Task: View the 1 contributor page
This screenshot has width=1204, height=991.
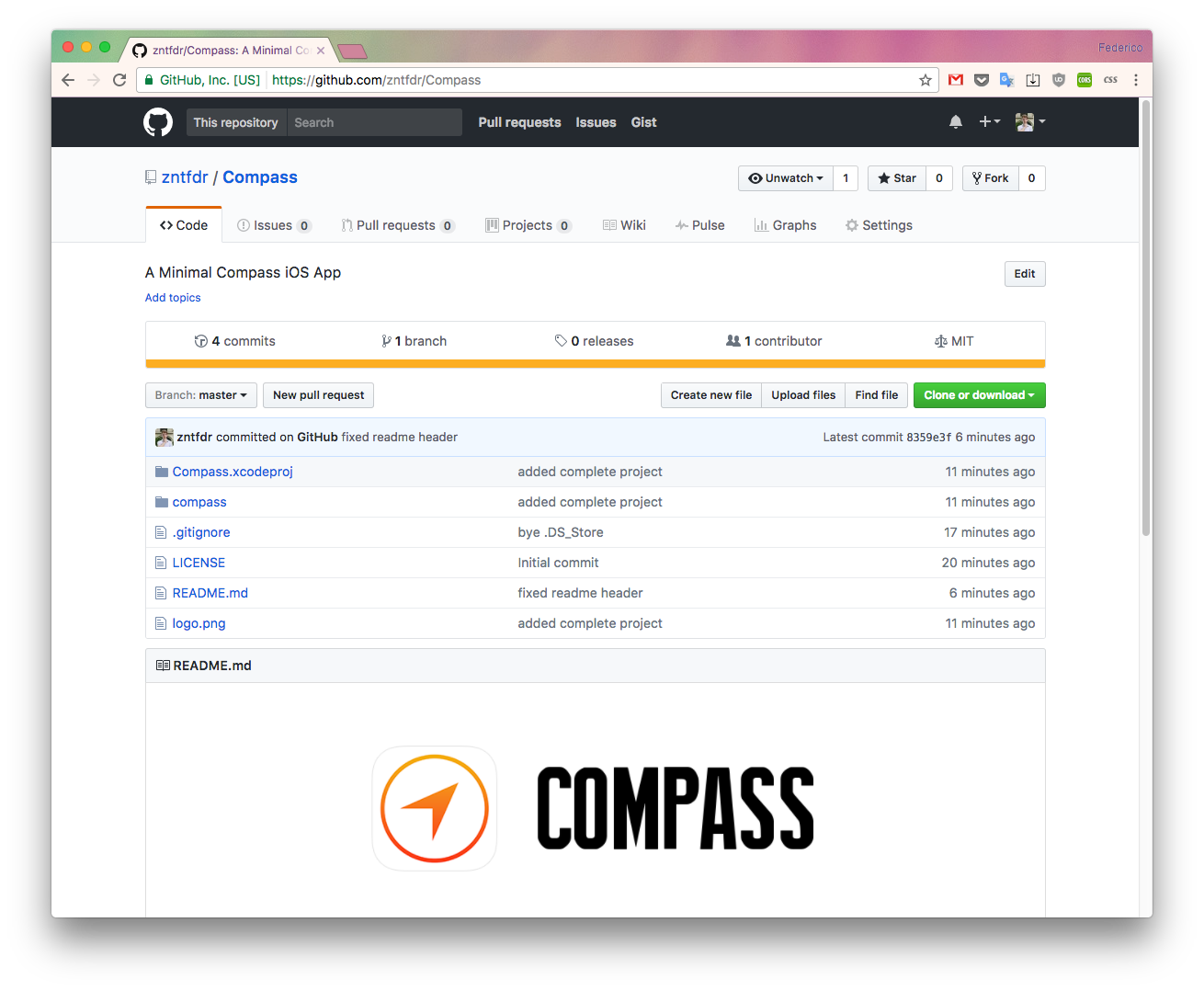Action: pos(774,341)
